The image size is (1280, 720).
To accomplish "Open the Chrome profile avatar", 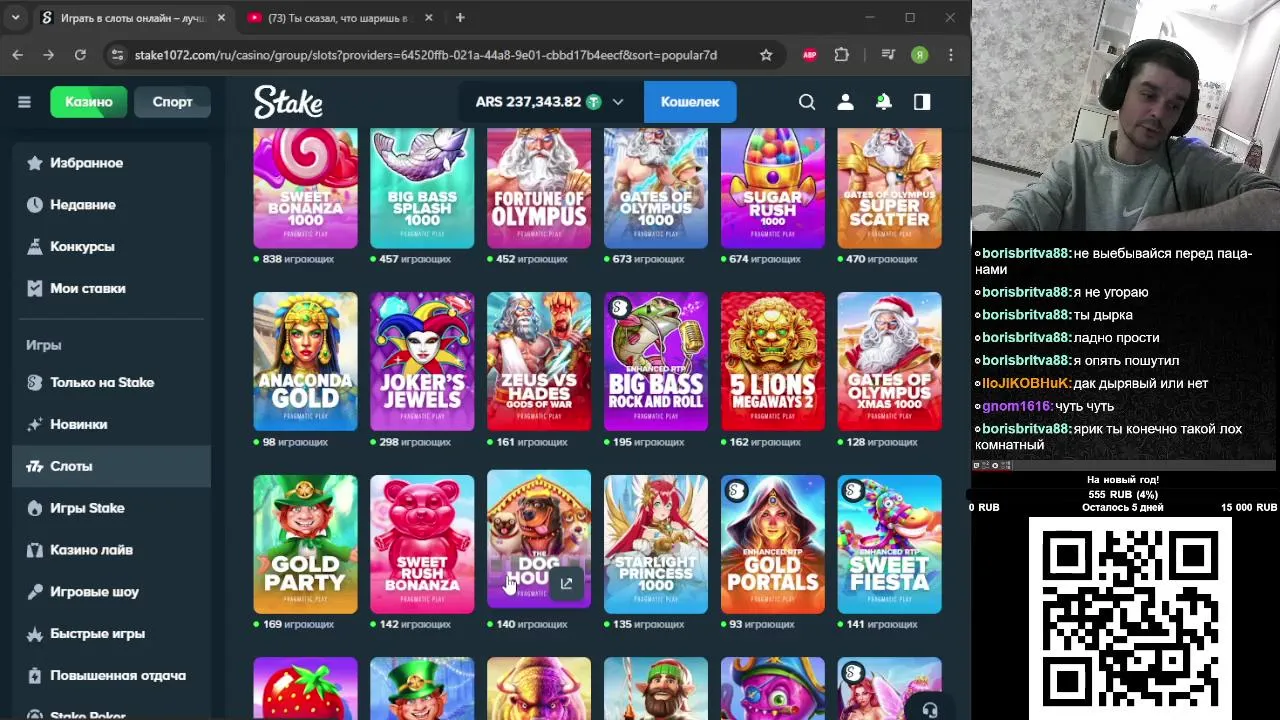I will [x=920, y=55].
